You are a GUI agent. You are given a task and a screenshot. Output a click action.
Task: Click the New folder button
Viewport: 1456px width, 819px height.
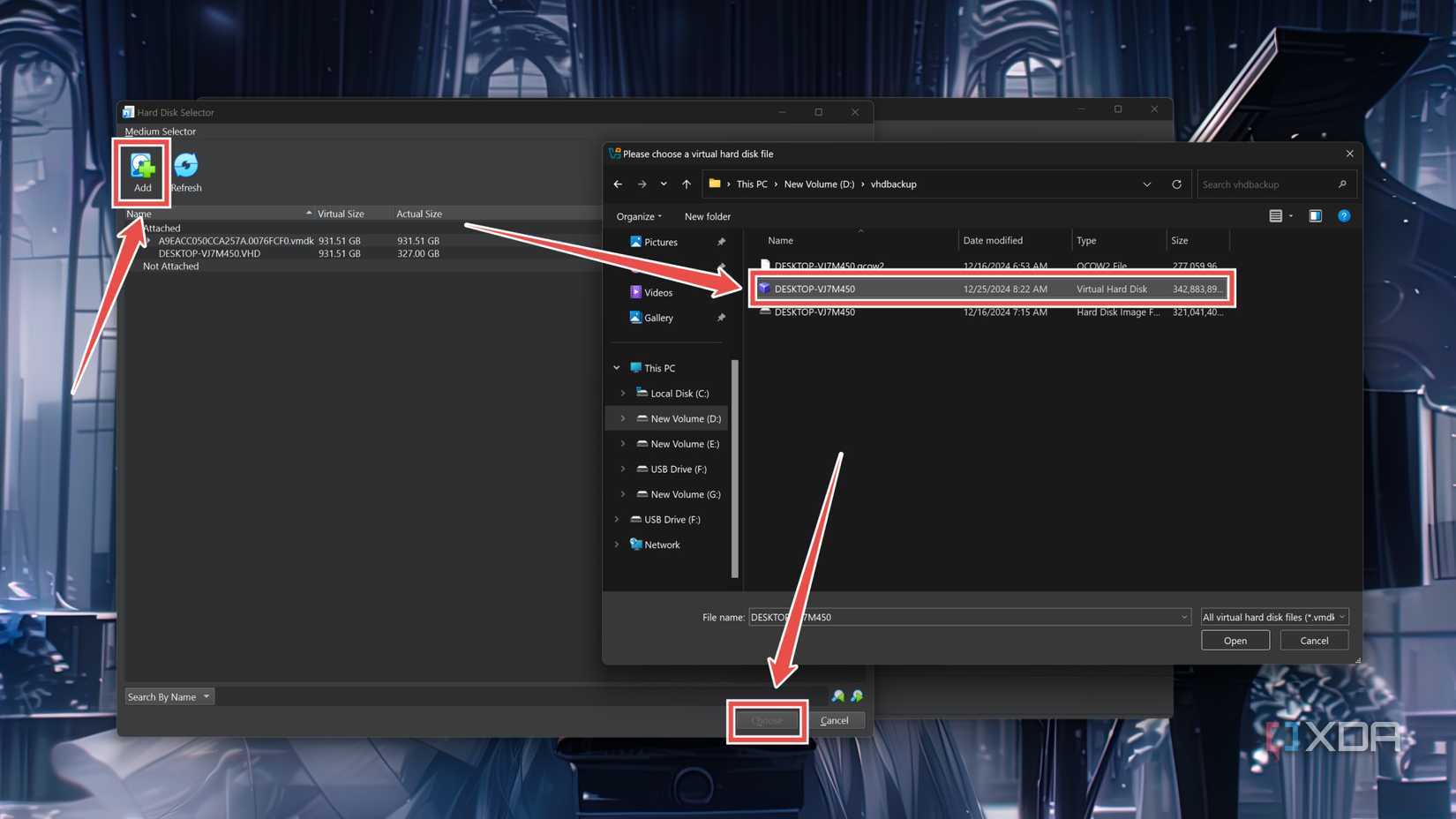[x=707, y=216]
